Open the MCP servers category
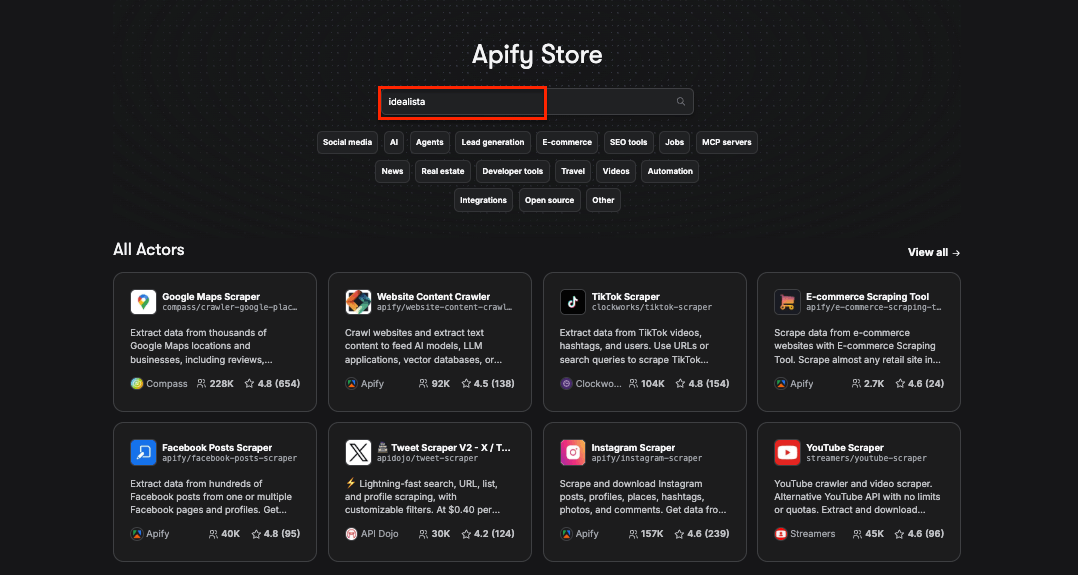This screenshot has height=575, width=1078. click(727, 142)
